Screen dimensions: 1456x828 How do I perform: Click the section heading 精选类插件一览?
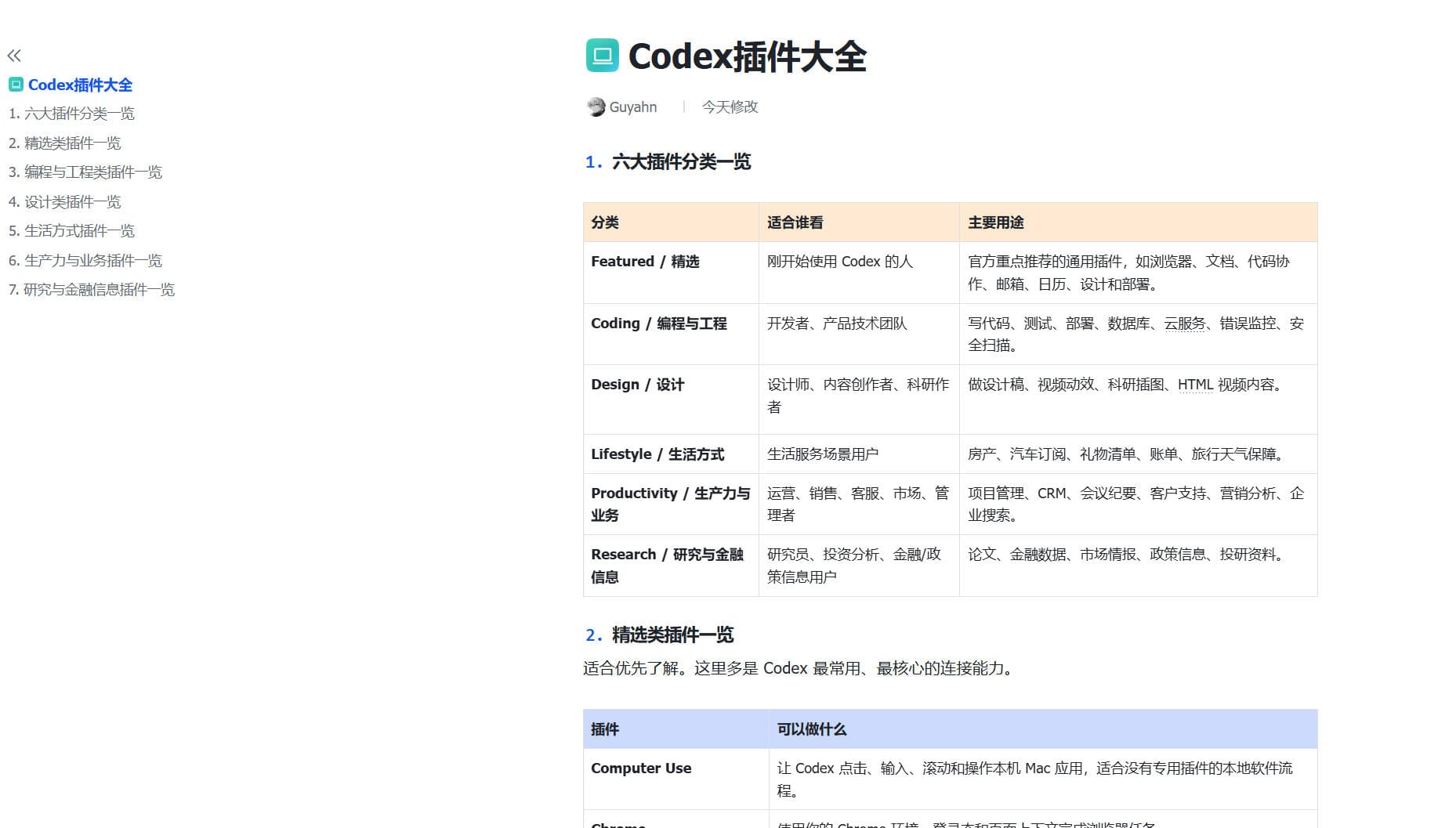click(x=672, y=635)
